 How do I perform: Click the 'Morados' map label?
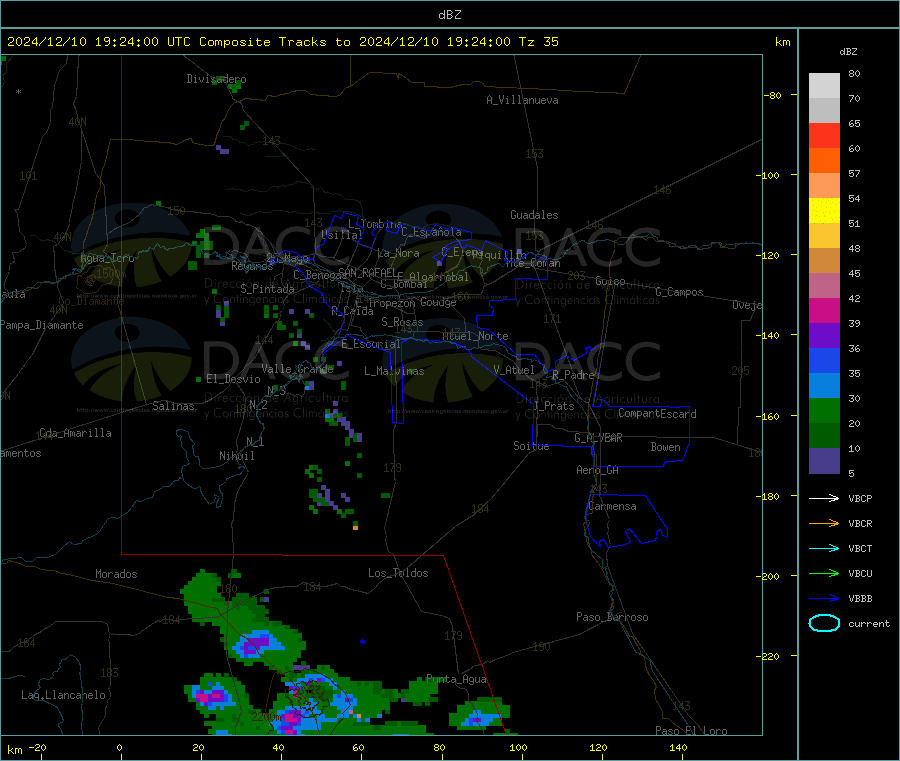click(116, 574)
